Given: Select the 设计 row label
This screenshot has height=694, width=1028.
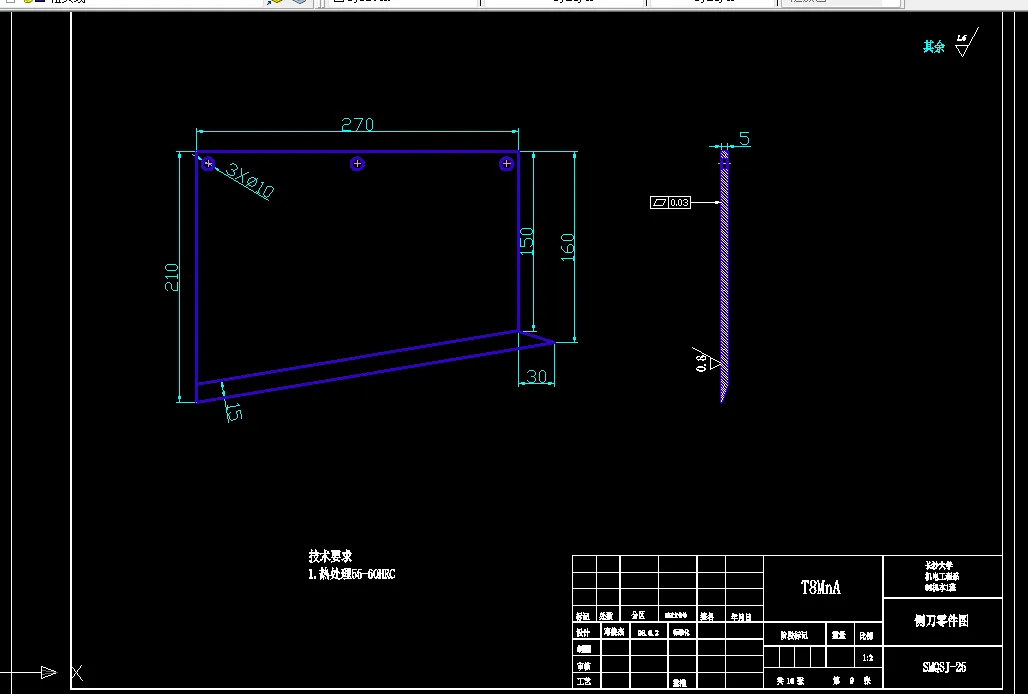Looking at the screenshot, I should point(583,632).
